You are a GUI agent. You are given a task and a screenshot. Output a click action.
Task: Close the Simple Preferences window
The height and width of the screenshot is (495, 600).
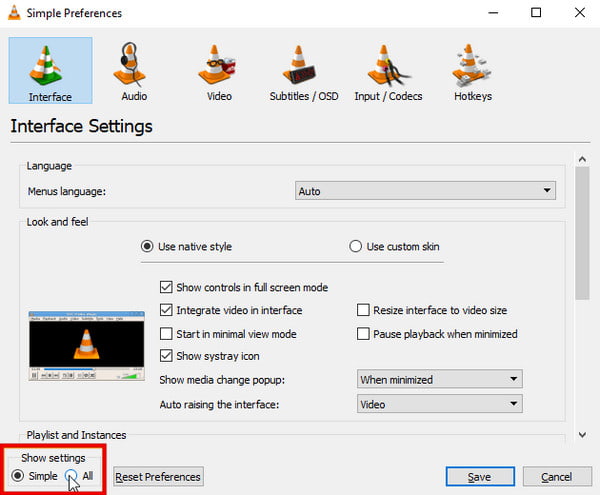[580, 13]
